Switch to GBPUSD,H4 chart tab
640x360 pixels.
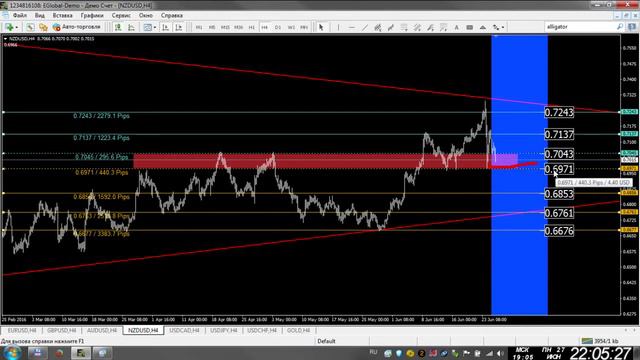[62, 330]
